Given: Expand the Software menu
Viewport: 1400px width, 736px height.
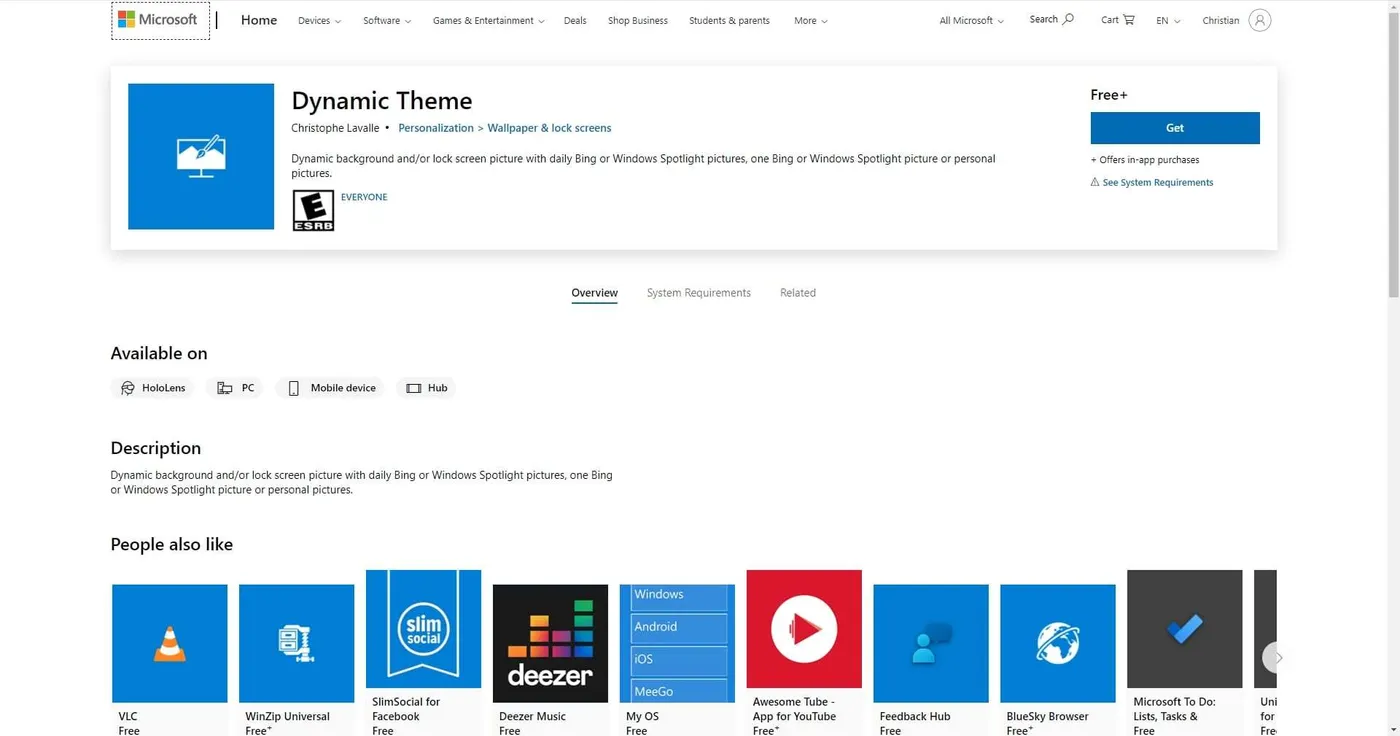Looking at the screenshot, I should 387,20.
